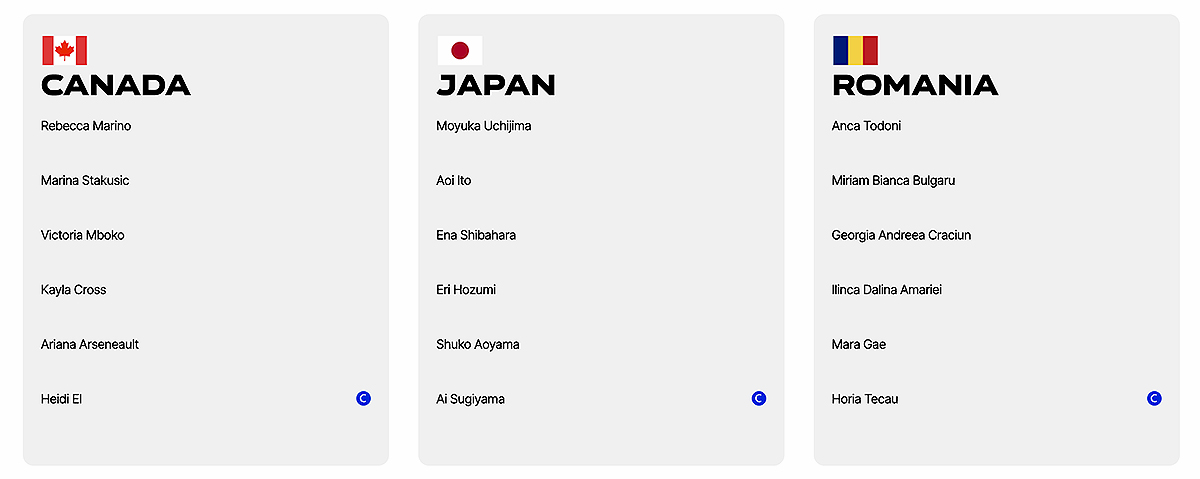Open Rebecca Marino's player link

point(86,126)
